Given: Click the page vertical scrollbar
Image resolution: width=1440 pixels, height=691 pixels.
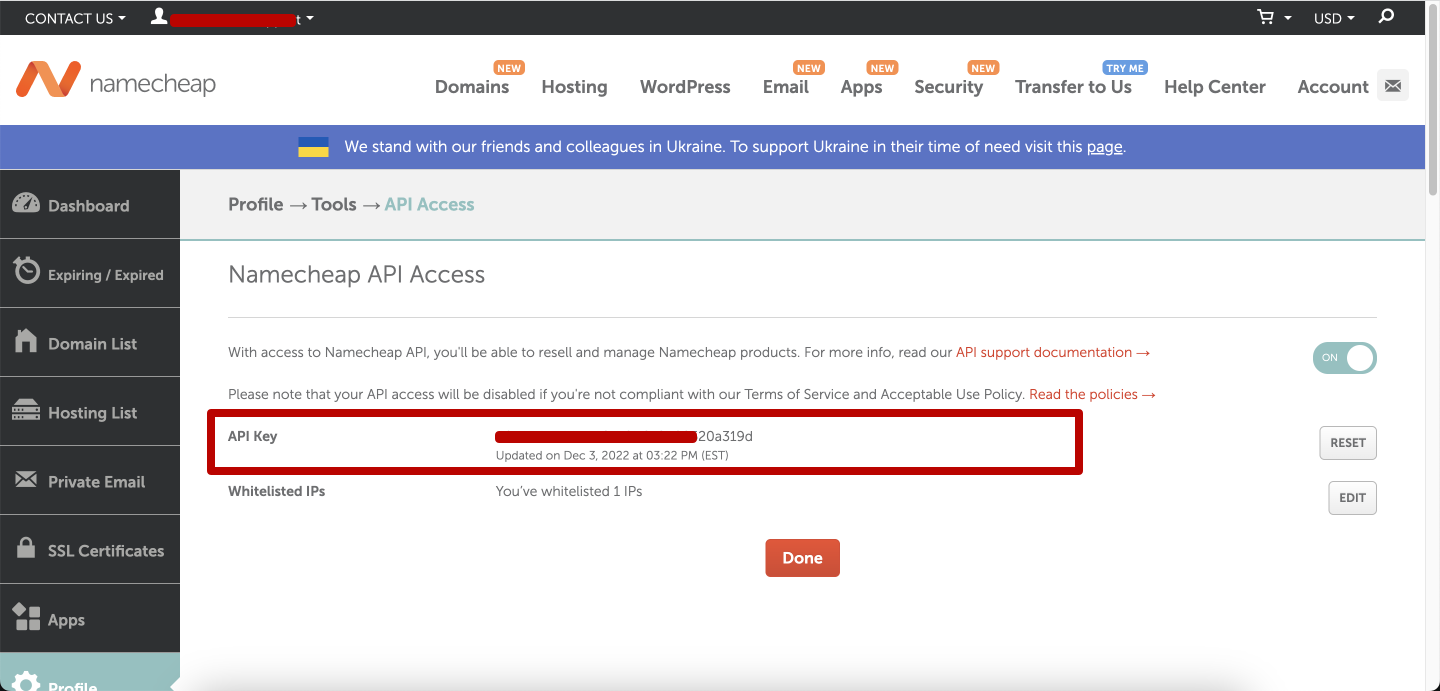Looking at the screenshot, I should (x=1432, y=100).
